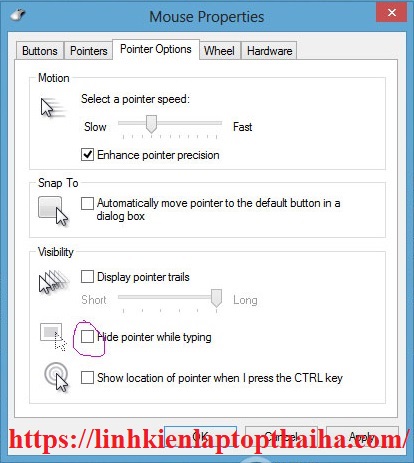The width and height of the screenshot is (414, 463).
Task: Enable Automatically move pointer to default button
Action: (87, 203)
